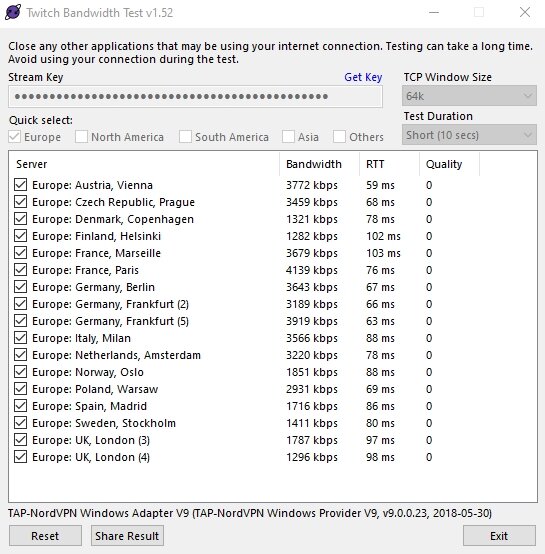Sort by the RTT column header
The image size is (545, 554).
click(390, 164)
